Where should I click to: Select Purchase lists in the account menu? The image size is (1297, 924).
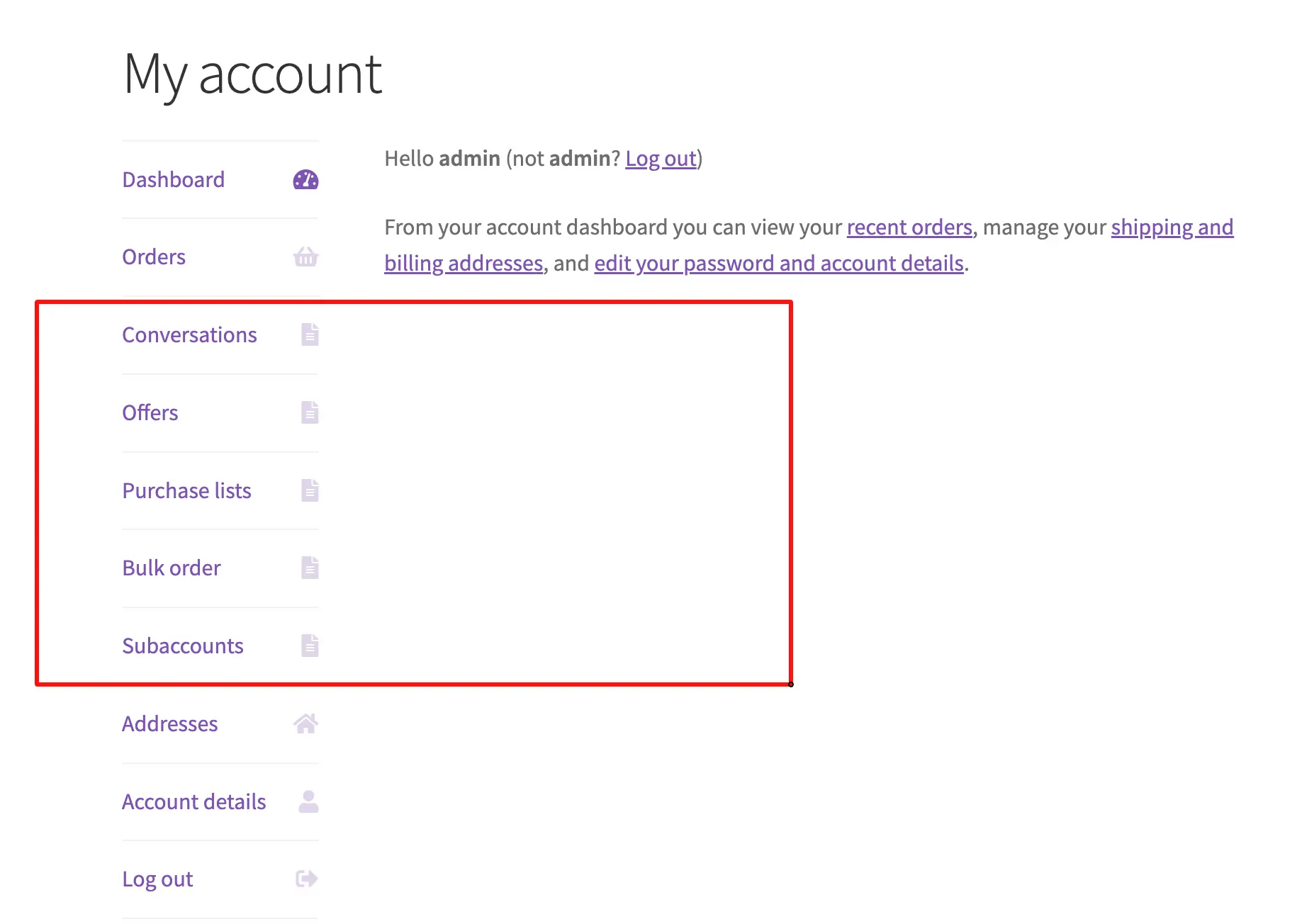point(186,490)
